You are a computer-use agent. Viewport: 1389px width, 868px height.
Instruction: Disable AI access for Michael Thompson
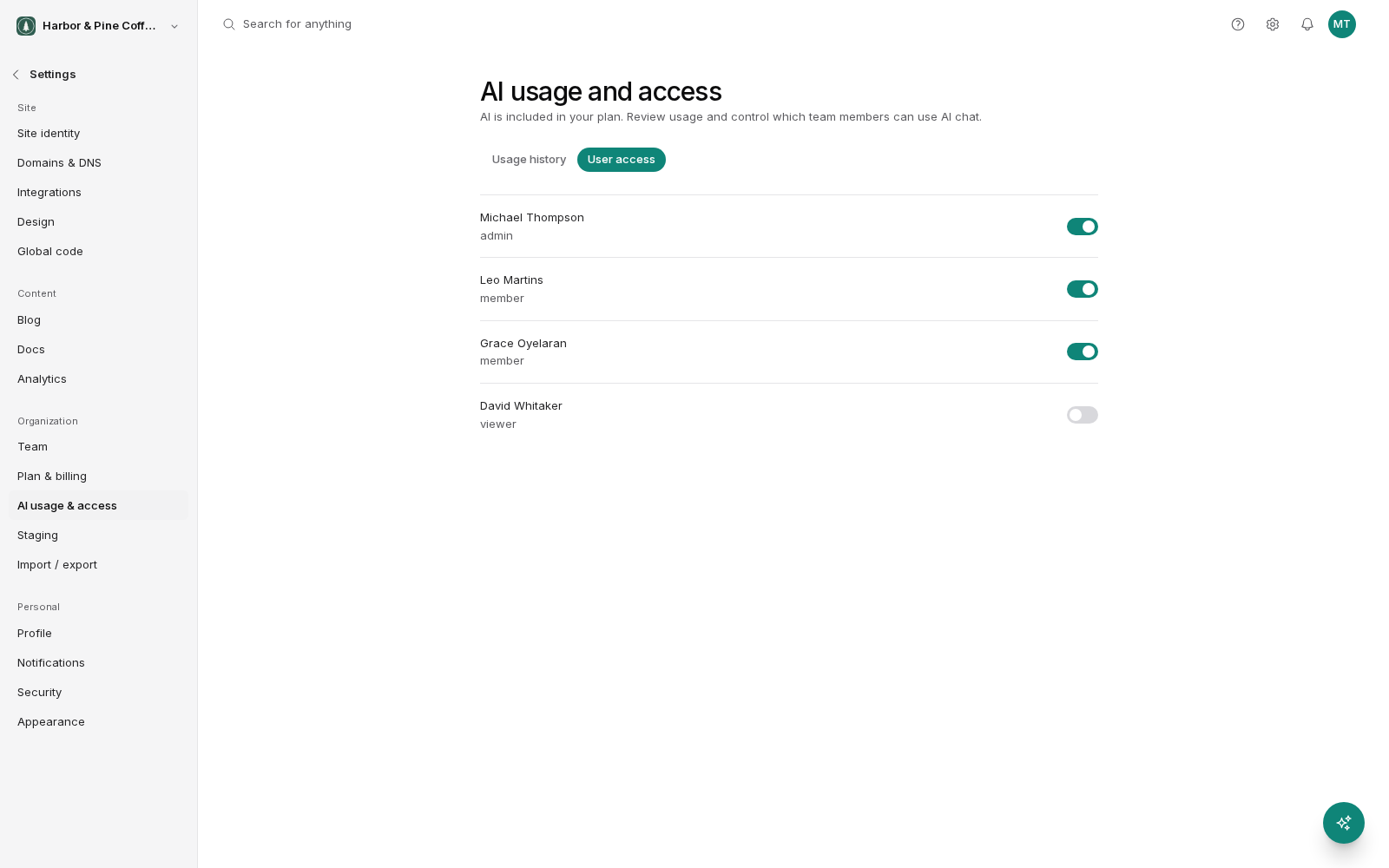pyautogui.click(x=1083, y=227)
